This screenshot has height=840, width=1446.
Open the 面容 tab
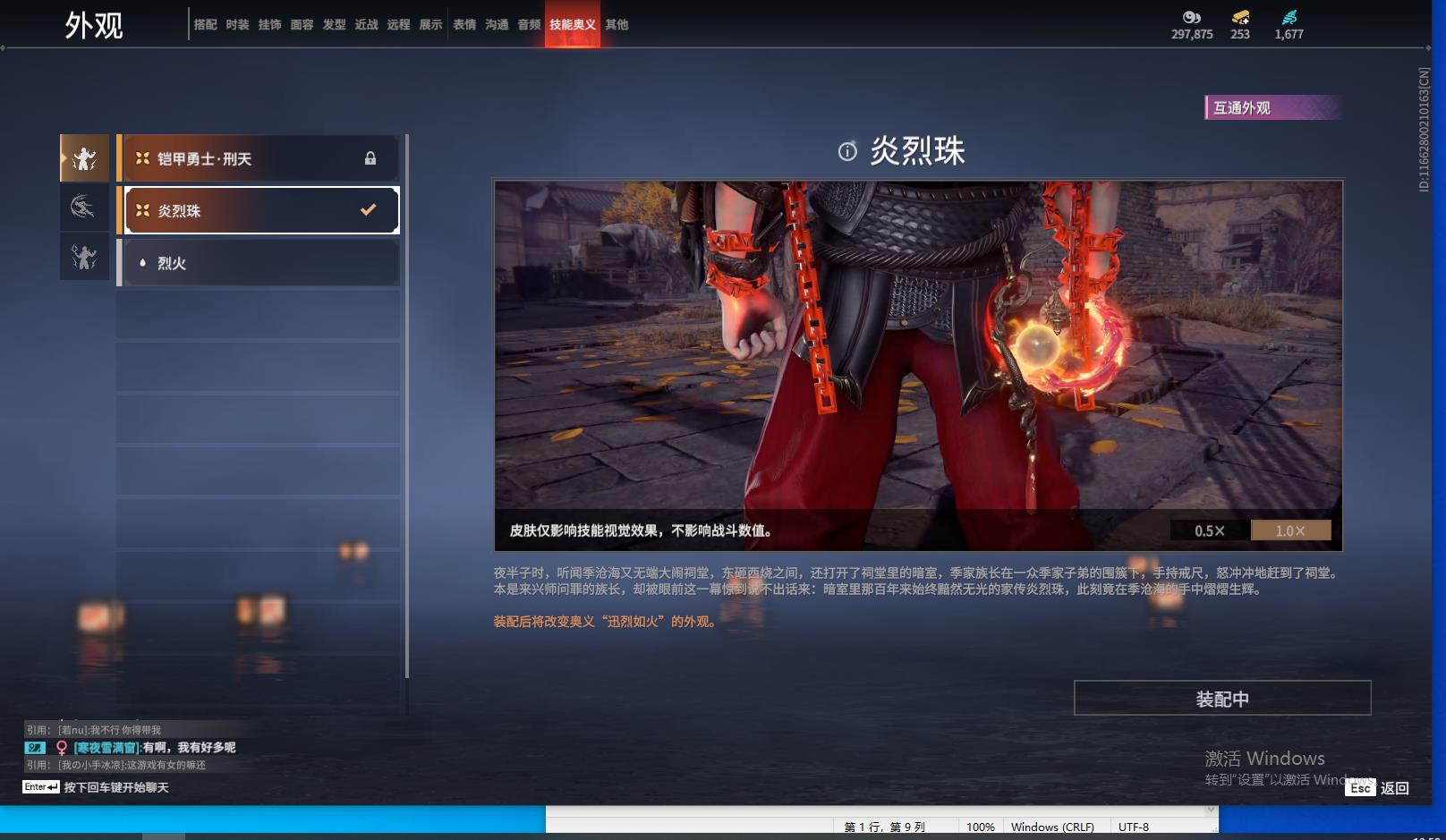pos(302,24)
